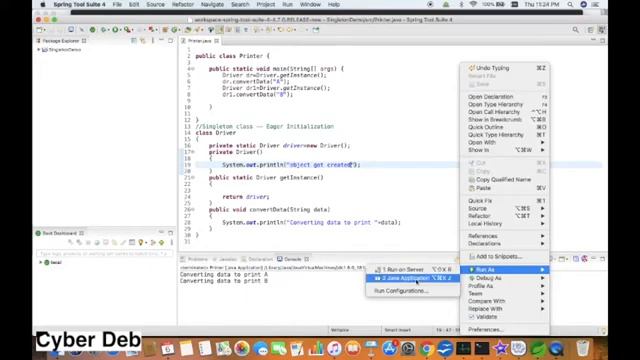Click the Console tab
Image resolution: width=640 pixels, height=360 pixels.
293,259
